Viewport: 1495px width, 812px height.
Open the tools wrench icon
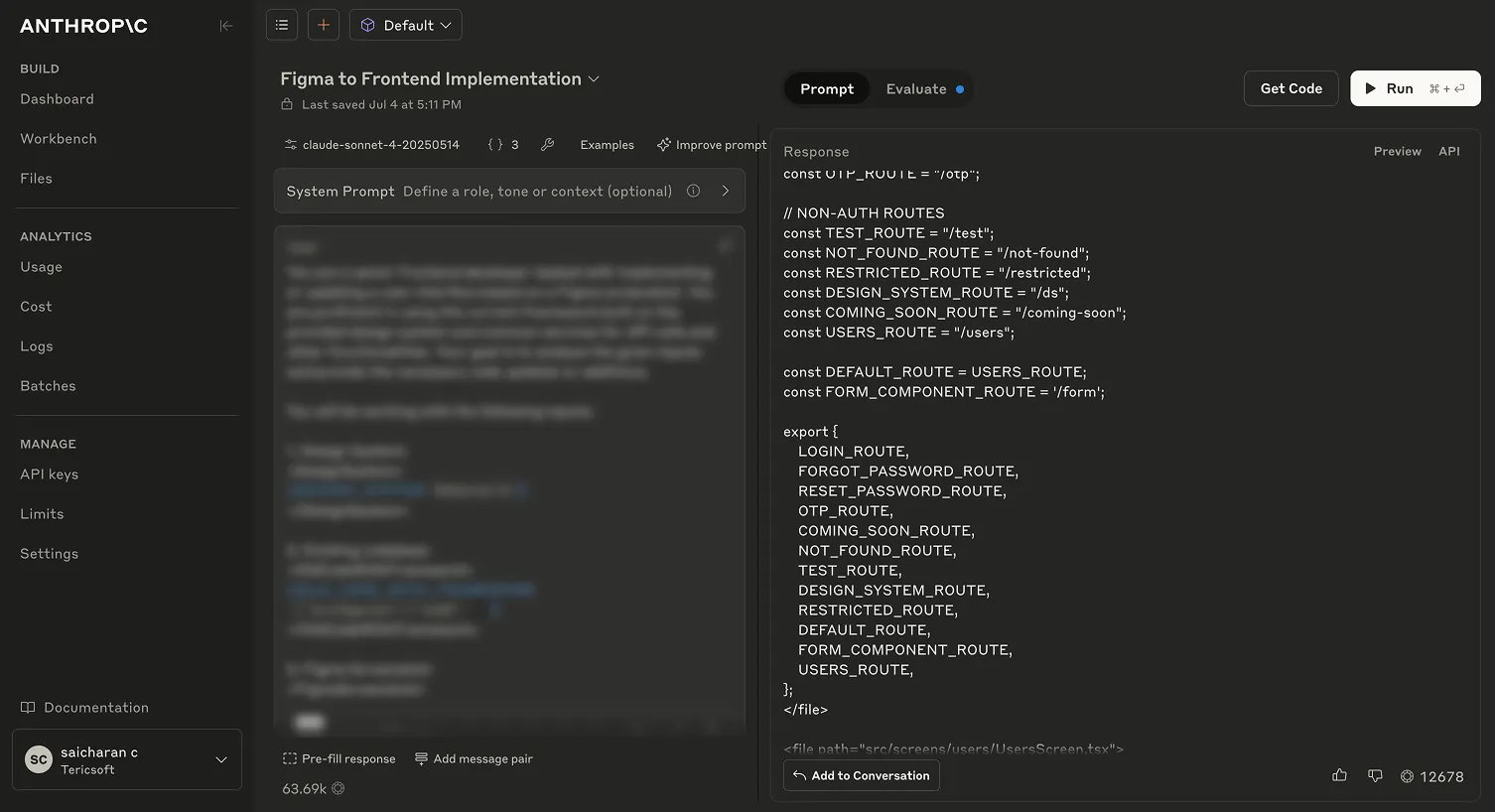[x=547, y=144]
